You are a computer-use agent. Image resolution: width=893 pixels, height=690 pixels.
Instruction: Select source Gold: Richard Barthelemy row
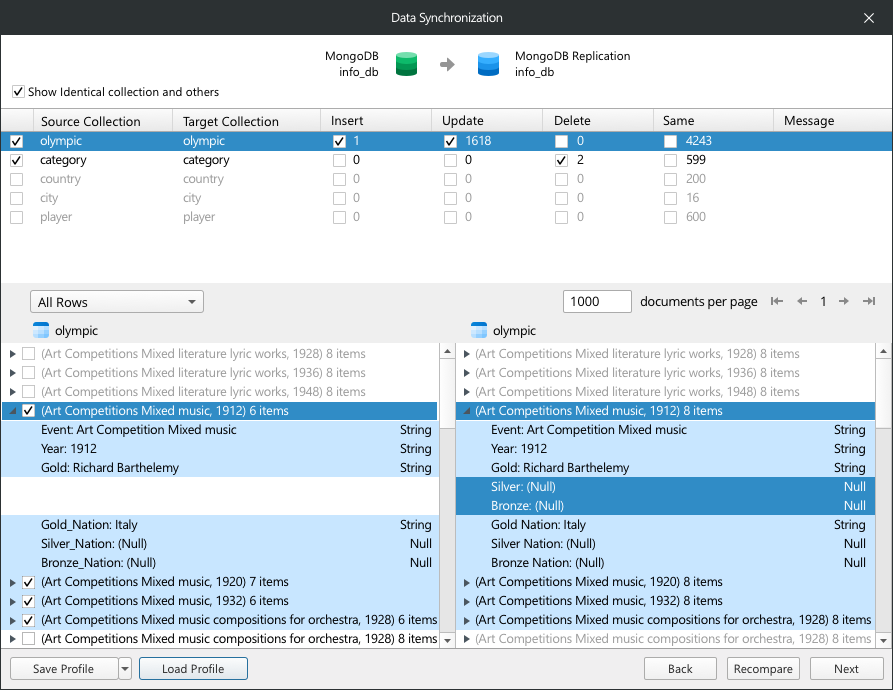[220, 467]
